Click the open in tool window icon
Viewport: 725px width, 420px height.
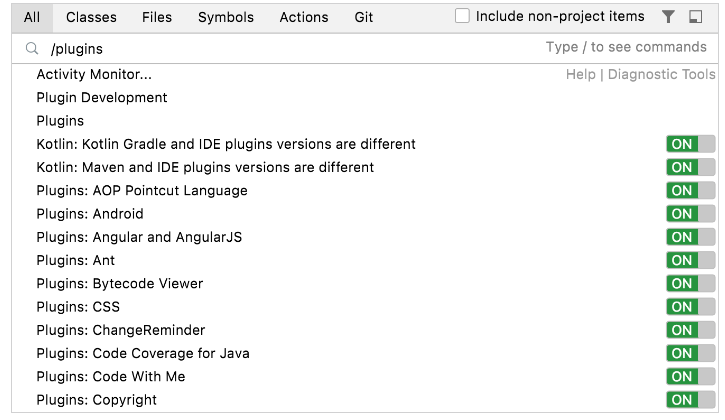tap(695, 17)
